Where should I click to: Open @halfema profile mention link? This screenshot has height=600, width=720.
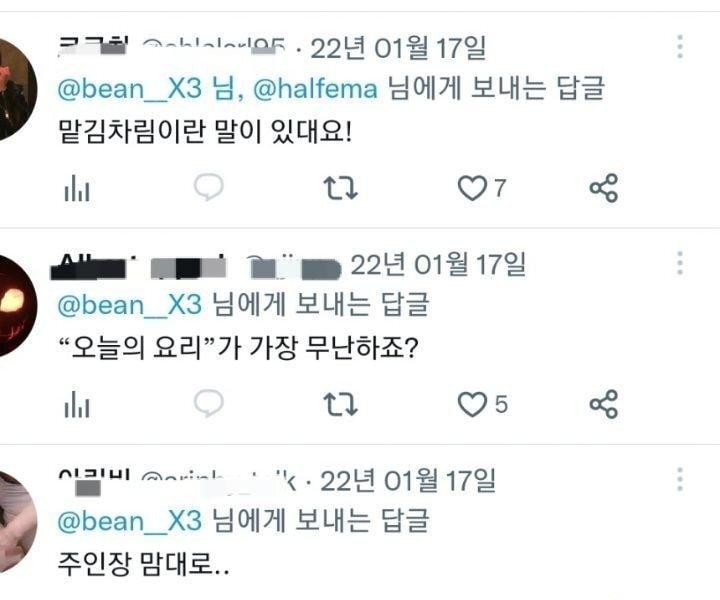tap(315, 89)
